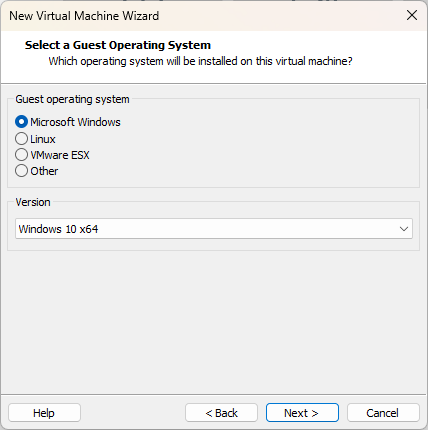Click the Select a Guest Operating System heading
Screen dimensions: 428x430
click(118, 45)
